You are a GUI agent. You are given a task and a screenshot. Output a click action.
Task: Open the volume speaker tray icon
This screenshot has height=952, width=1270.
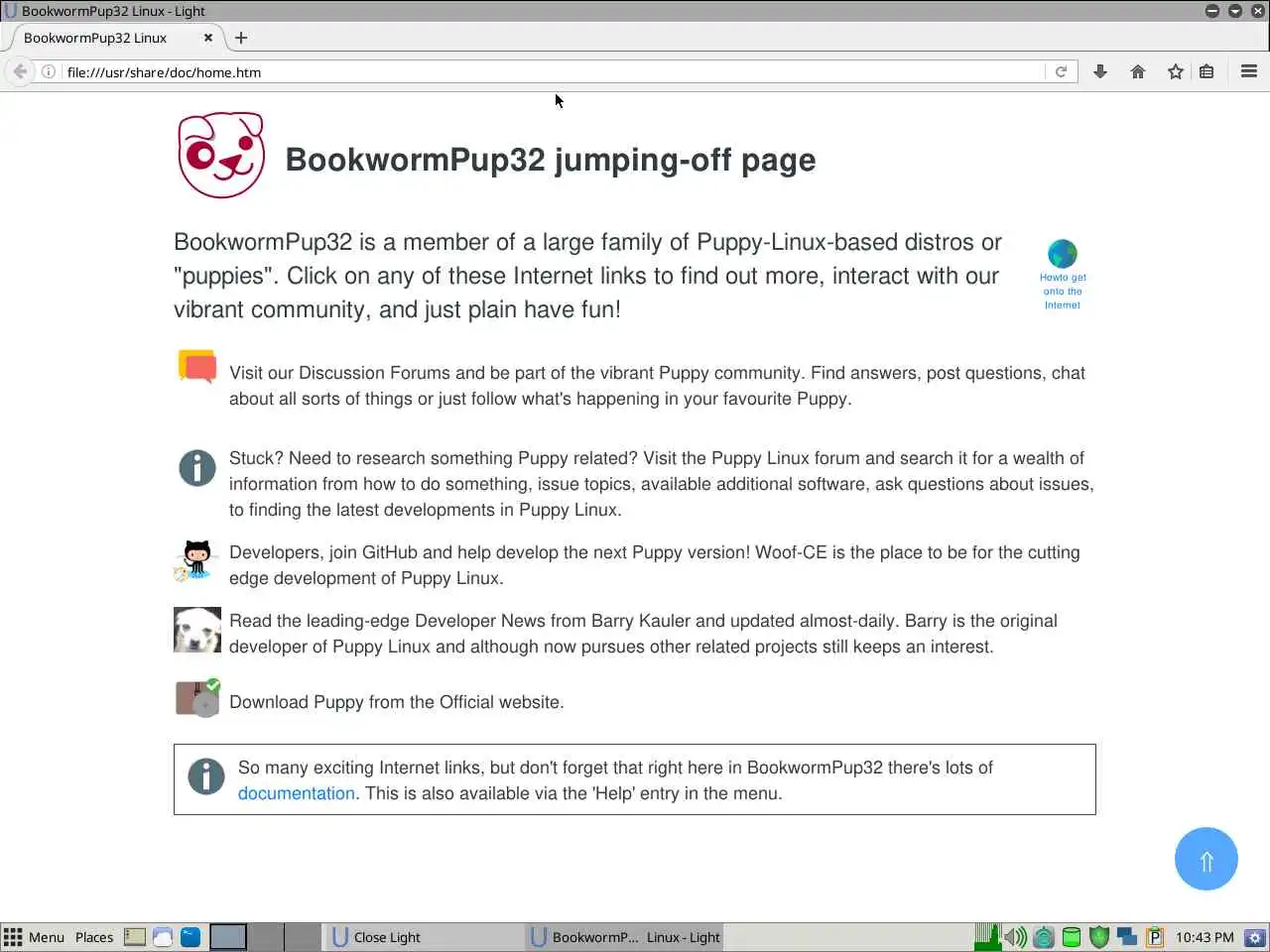[1015, 937]
